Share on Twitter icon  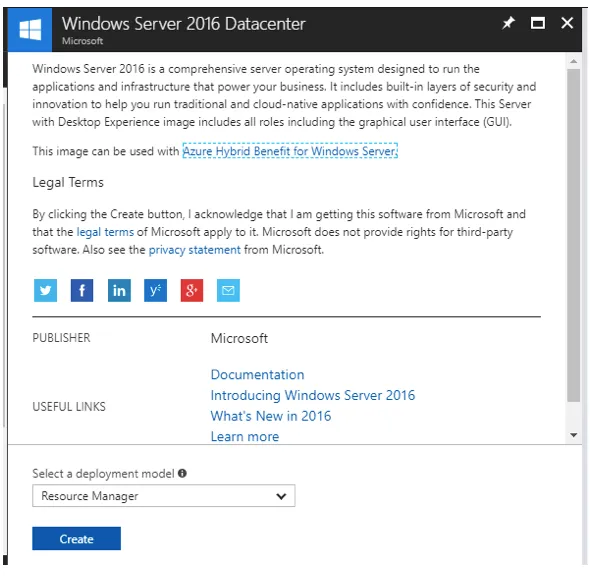46,290
